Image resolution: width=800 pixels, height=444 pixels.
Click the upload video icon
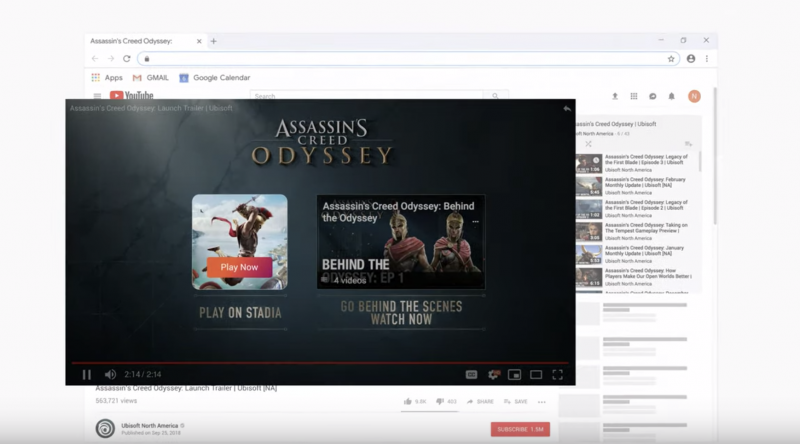[615, 96]
